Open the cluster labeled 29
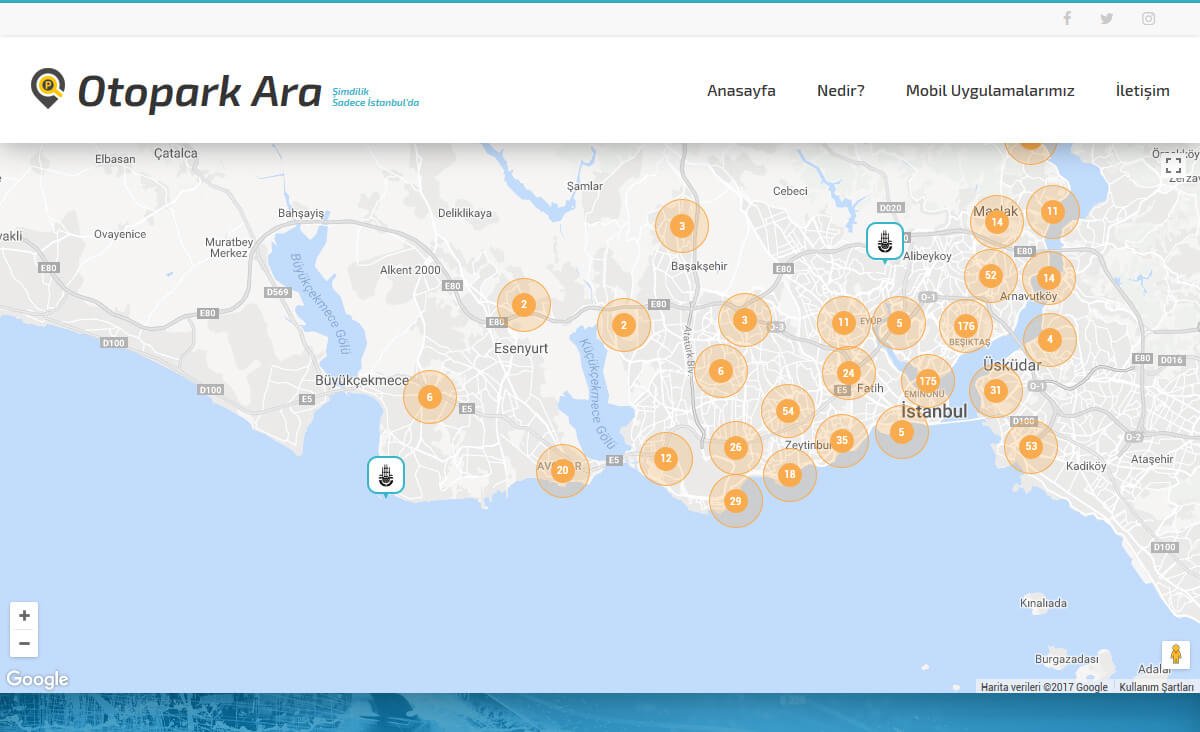 tap(736, 501)
